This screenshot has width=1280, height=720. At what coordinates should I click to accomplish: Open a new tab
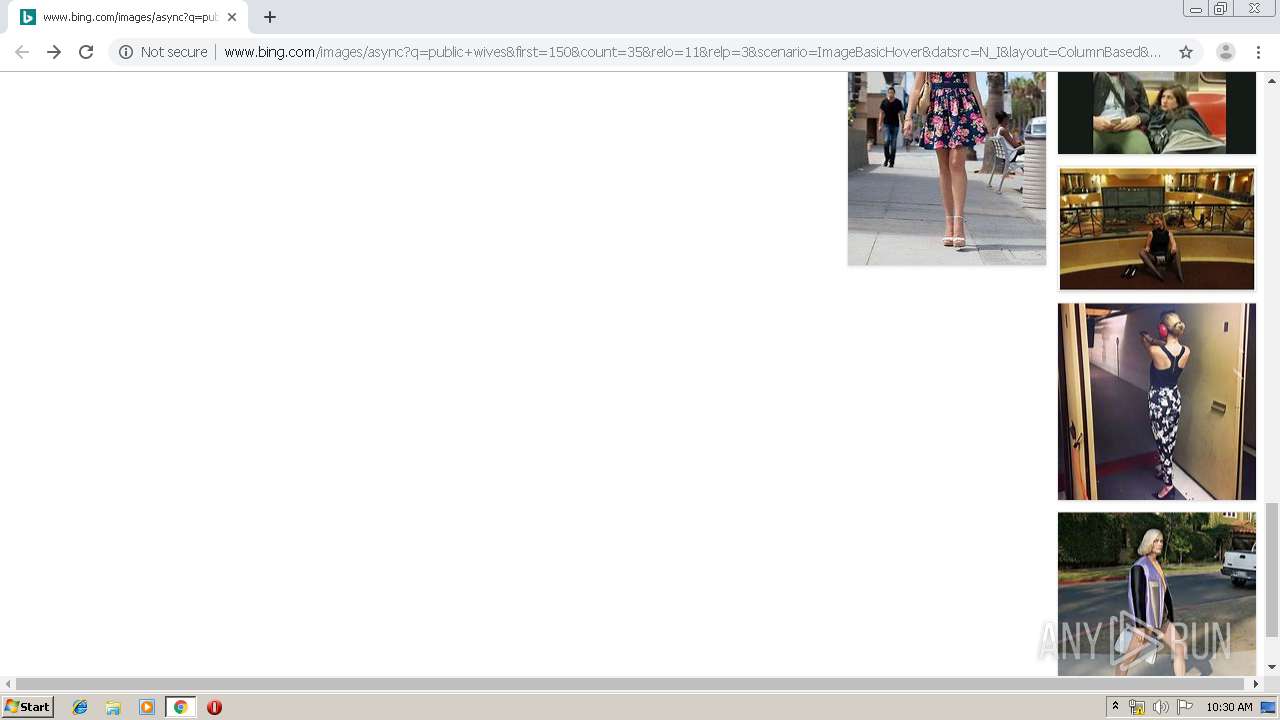click(x=270, y=17)
